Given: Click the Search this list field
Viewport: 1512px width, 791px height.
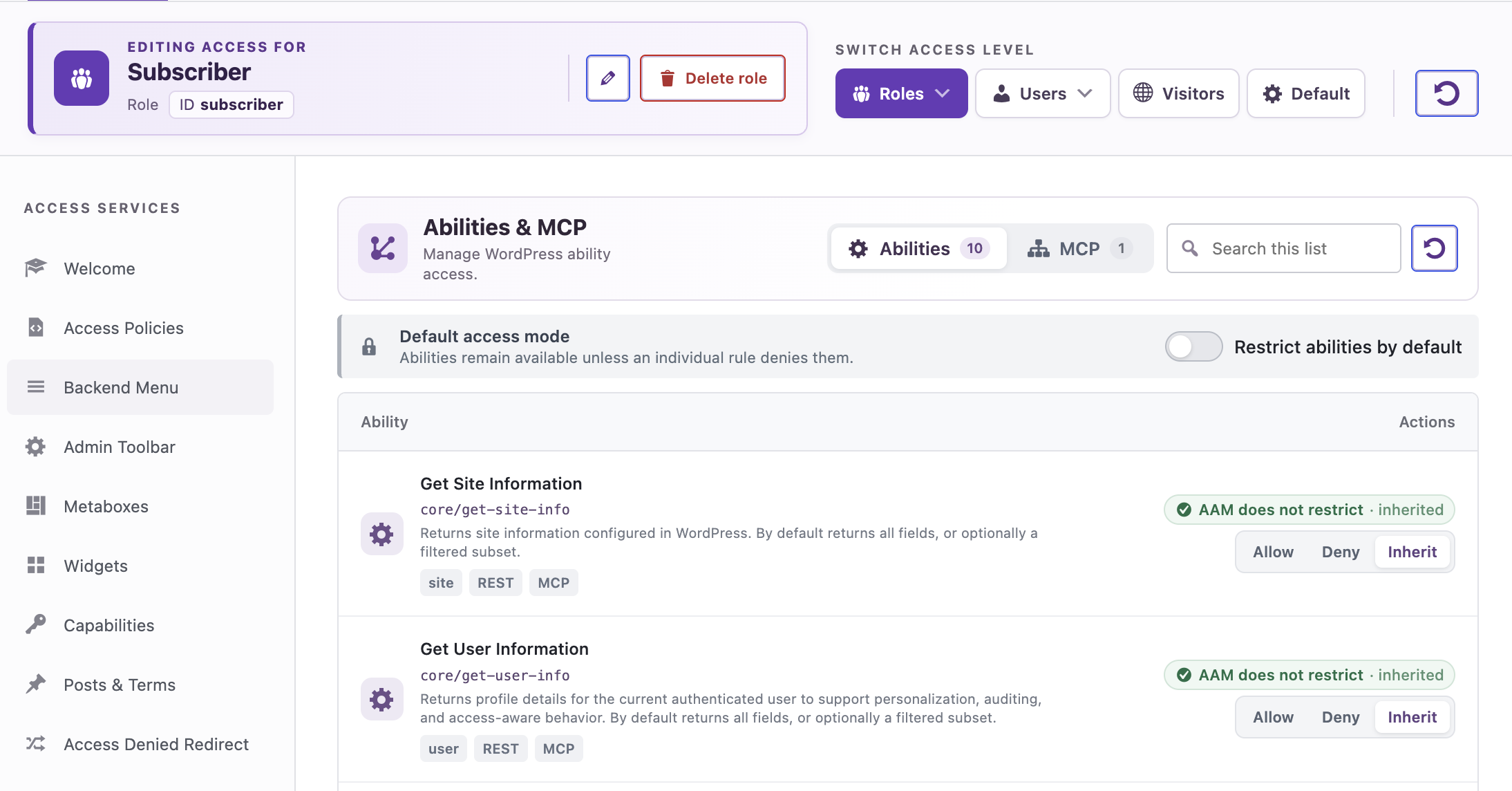Looking at the screenshot, I should [1283, 248].
